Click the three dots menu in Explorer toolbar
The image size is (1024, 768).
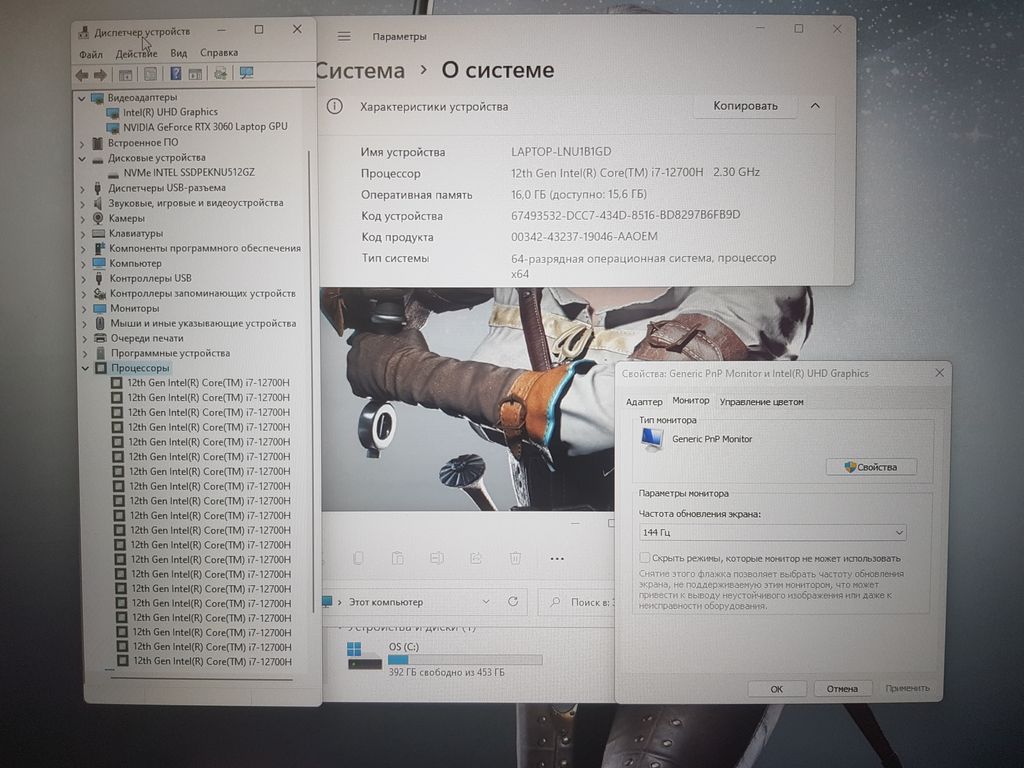pyautogui.click(x=557, y=558)
